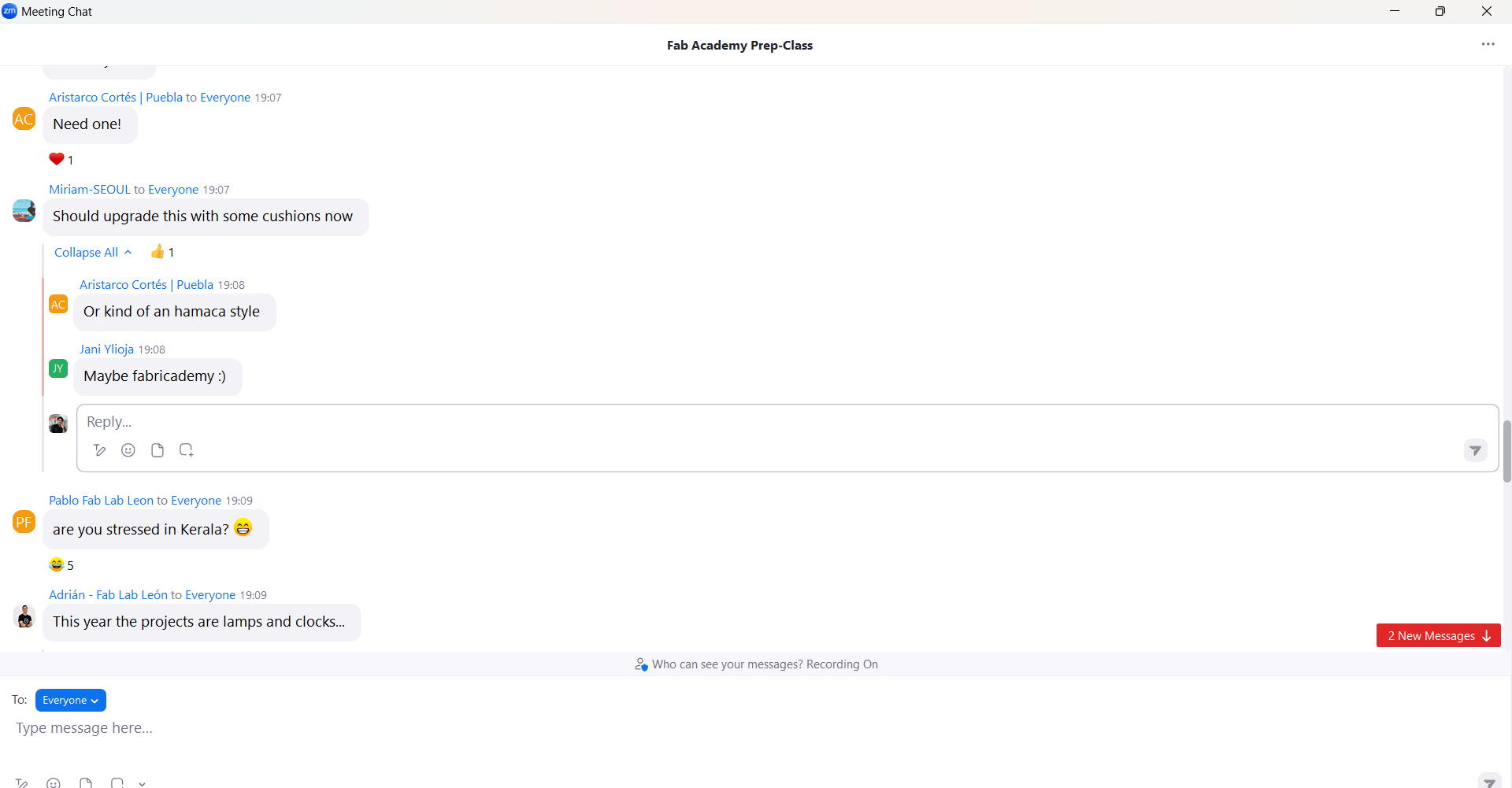Image resolution: width=1512 pixels, height=788 pixels.
Task: Open the three-dot more options menu
Action: click(1488, 44)
